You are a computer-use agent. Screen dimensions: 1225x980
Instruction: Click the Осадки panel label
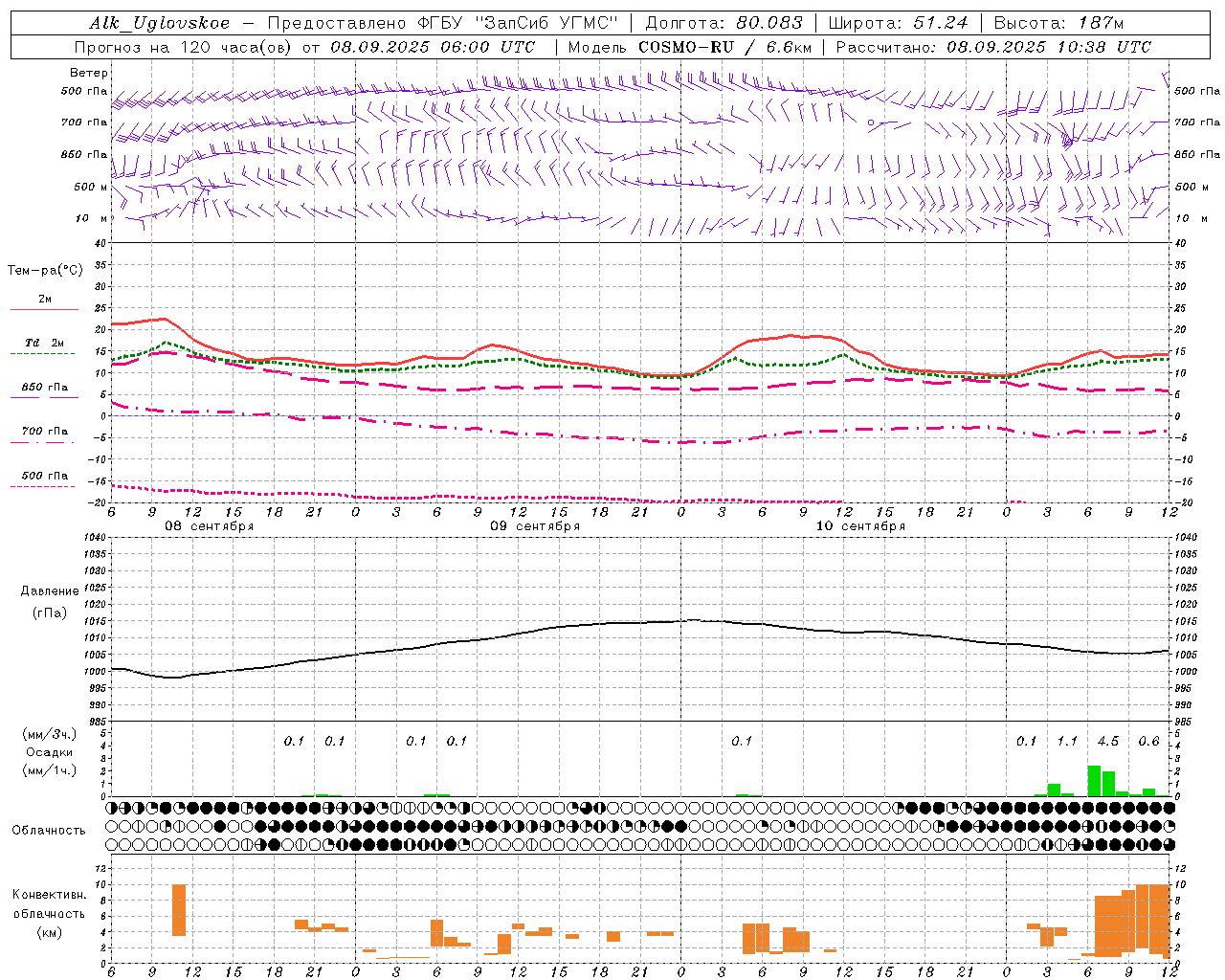tap(49, 752)
